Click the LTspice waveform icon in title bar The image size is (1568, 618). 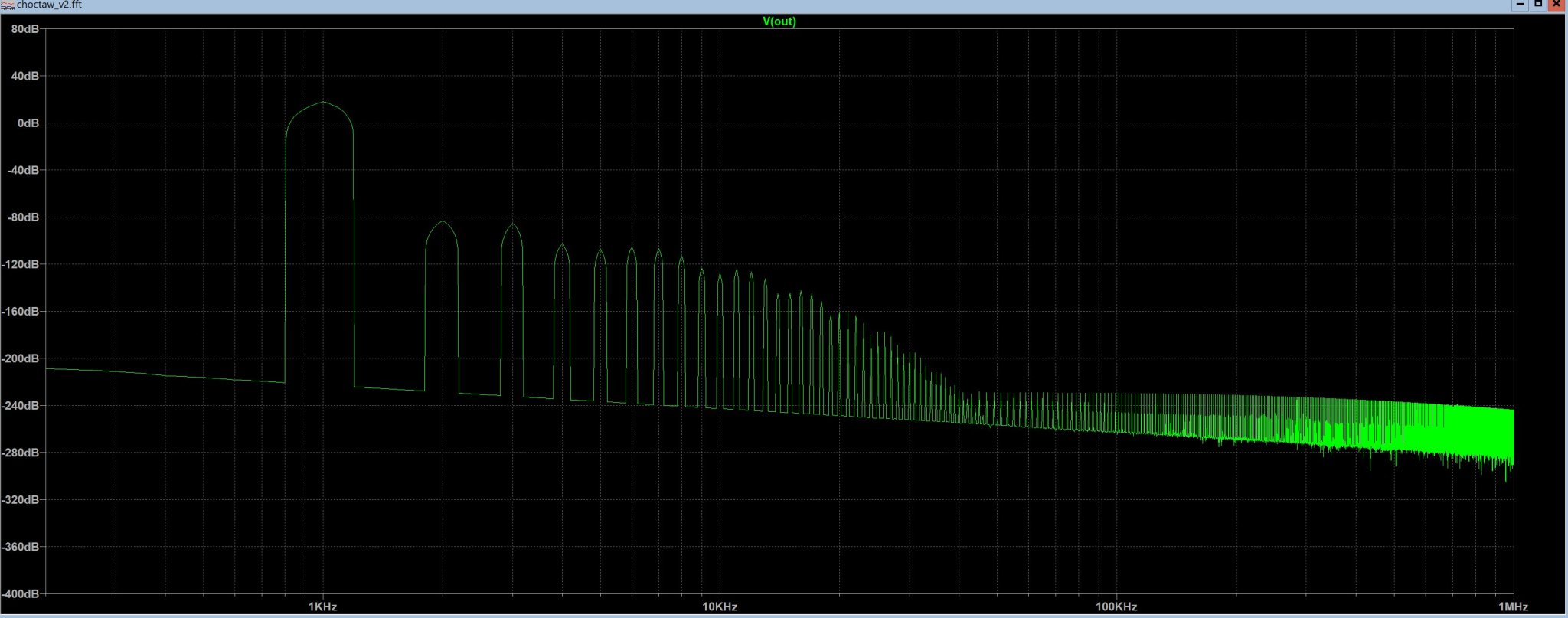[8, 5]
